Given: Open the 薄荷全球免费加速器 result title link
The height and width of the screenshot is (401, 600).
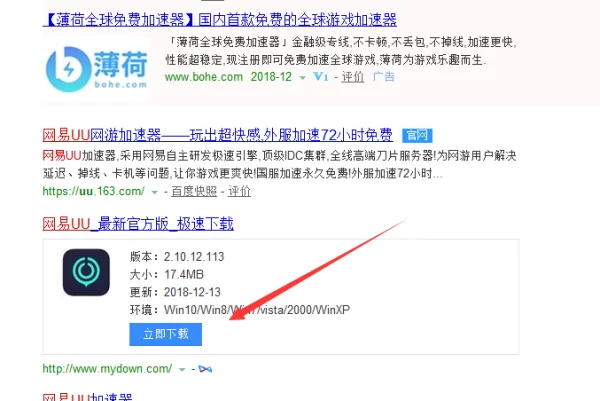Looking at the screenshot, I should [219, 20].
